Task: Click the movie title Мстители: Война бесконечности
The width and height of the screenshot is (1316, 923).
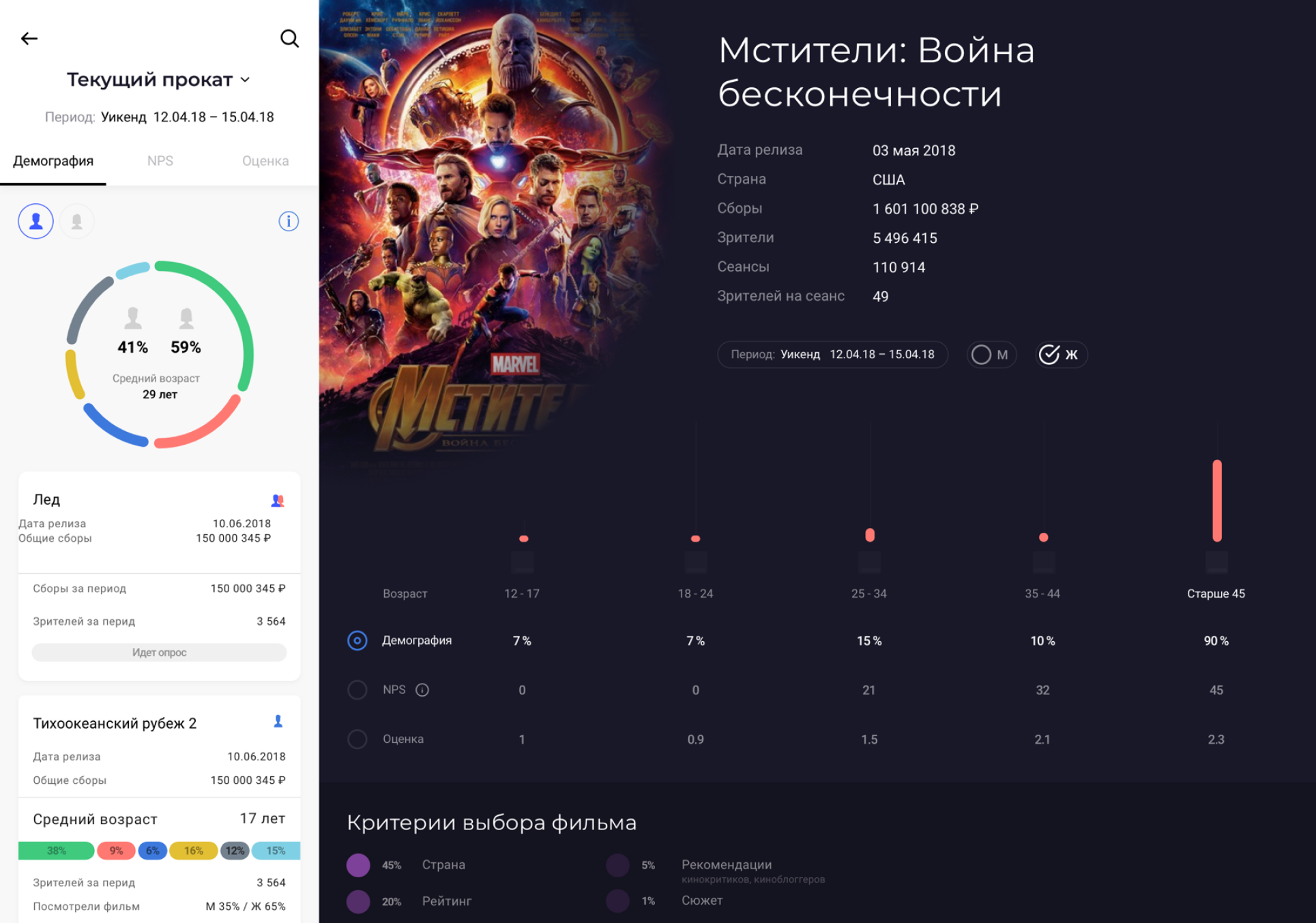Action: [x=877, y=72]
